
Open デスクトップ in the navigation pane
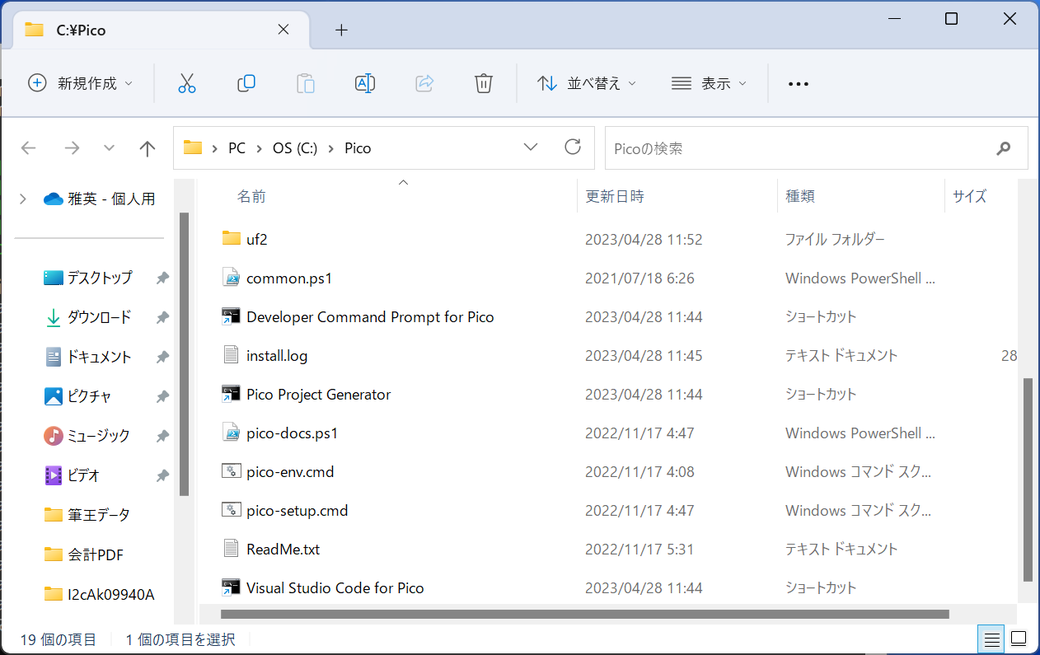pyautogui.click(x=99, y=278)
